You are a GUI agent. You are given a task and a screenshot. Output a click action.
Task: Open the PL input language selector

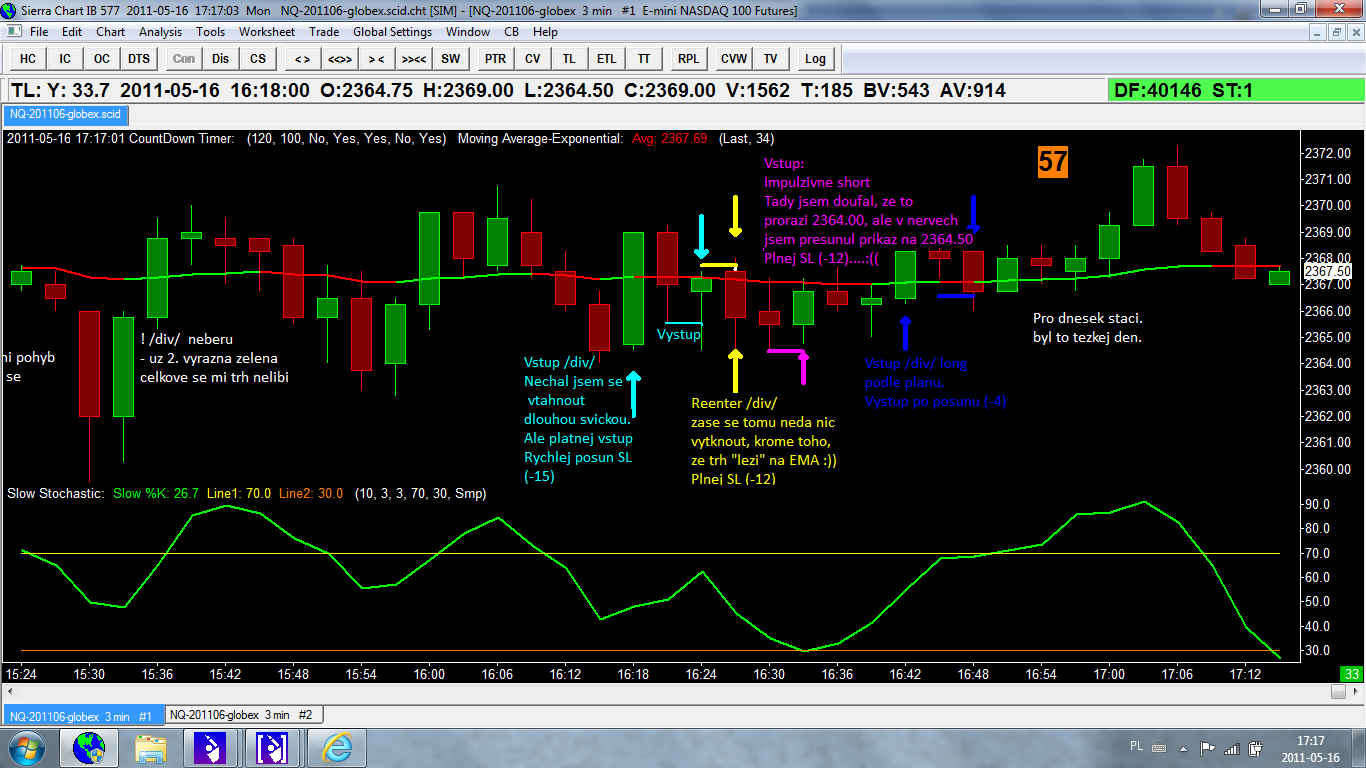pos(1136,746)
